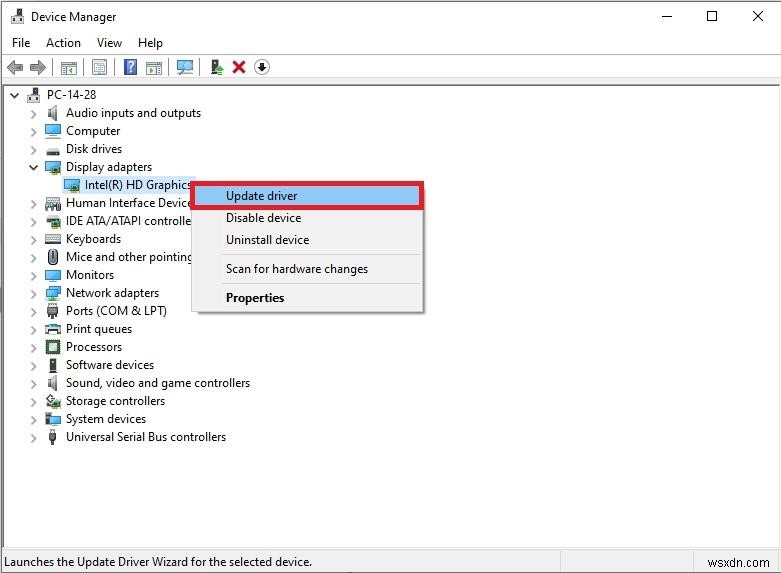
Task: Choose Scan for hardware changes menu entry
Action: (x=307, y=269)
